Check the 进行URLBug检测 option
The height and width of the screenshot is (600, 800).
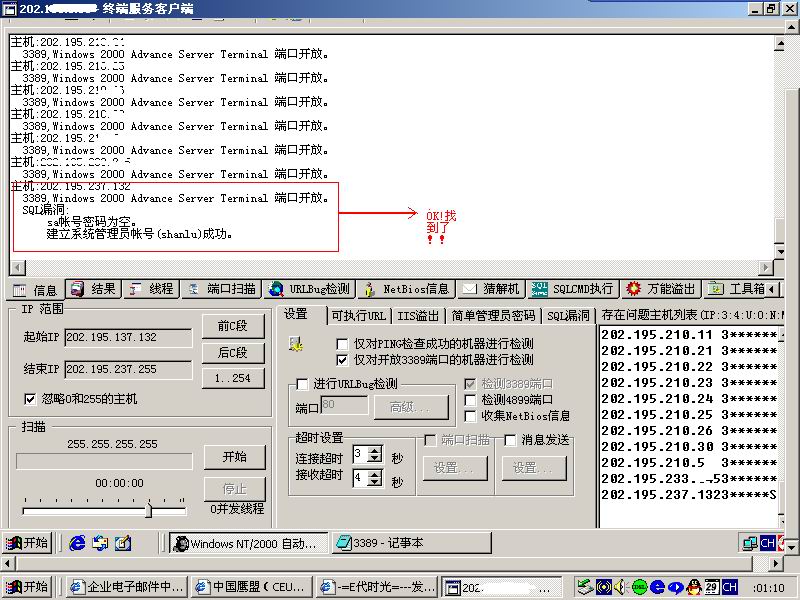(x=302, y=384)
